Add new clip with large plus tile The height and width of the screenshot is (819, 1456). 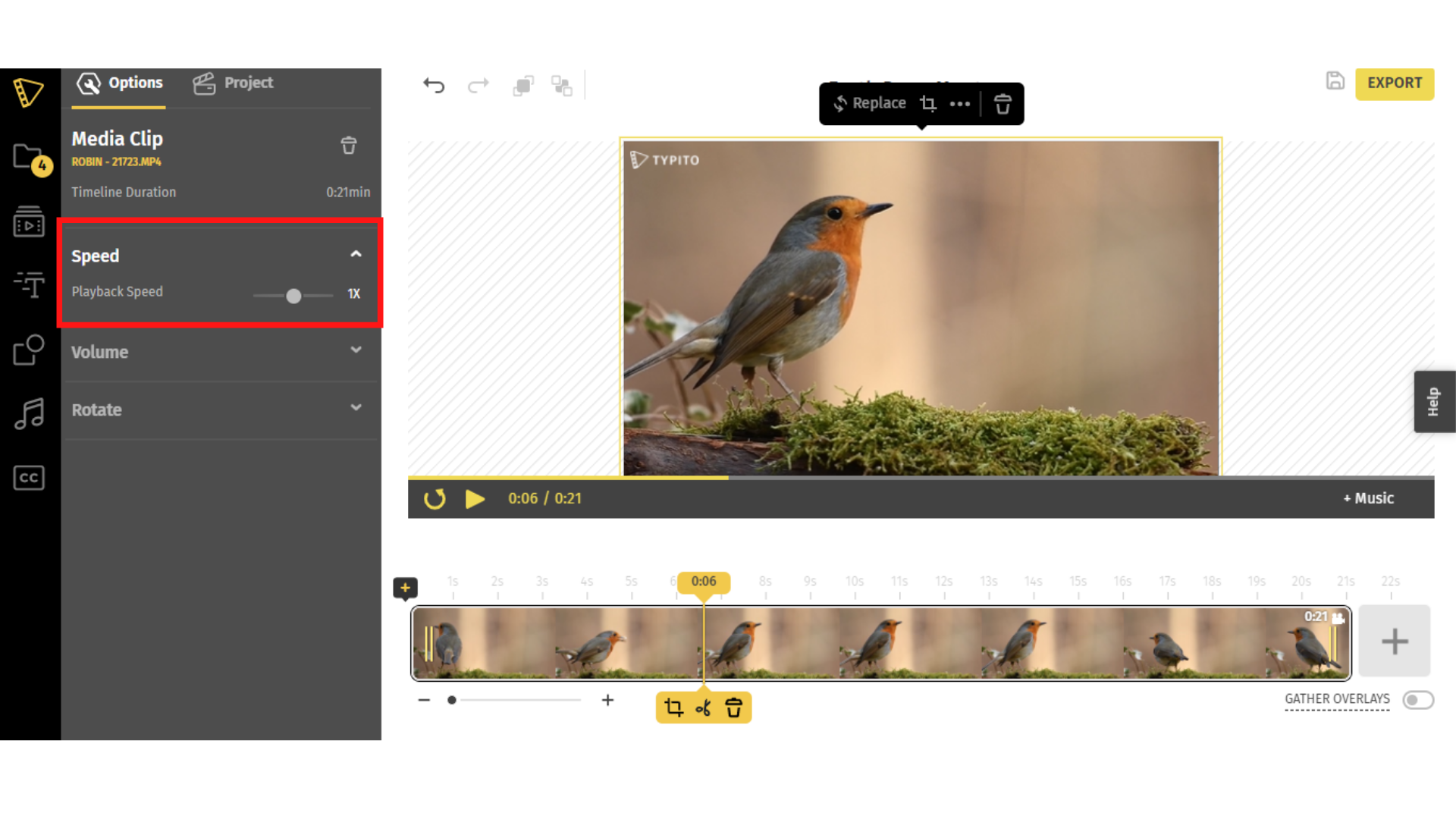1394,641
